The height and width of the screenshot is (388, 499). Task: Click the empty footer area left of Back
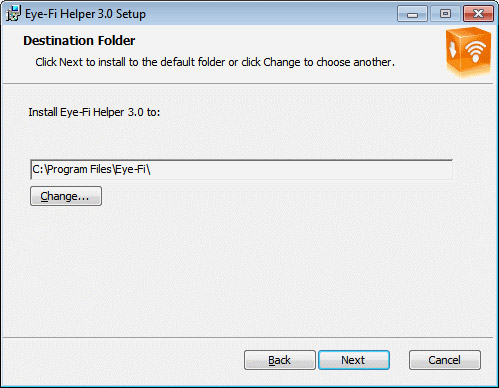point(123,360)
